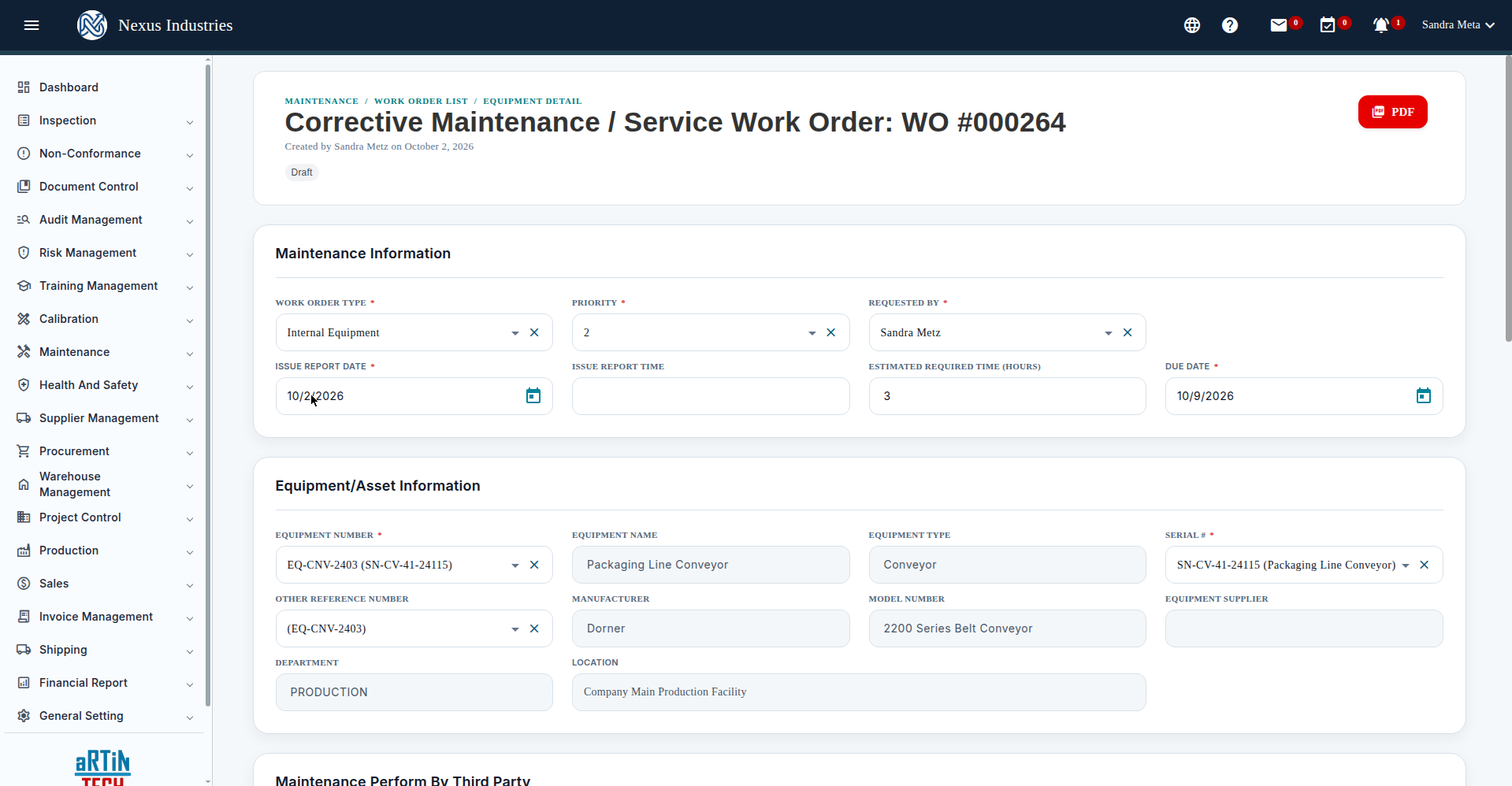Expand Health And Safety sidebar menu

(106, 385)
